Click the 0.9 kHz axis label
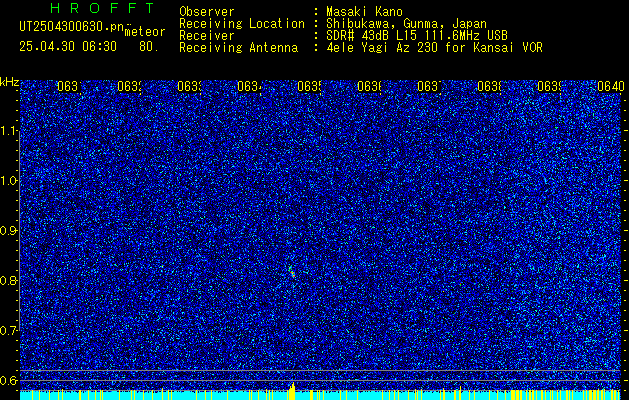Image resolution: width=629 pixels, height=400 pixels. pos(9,231)
